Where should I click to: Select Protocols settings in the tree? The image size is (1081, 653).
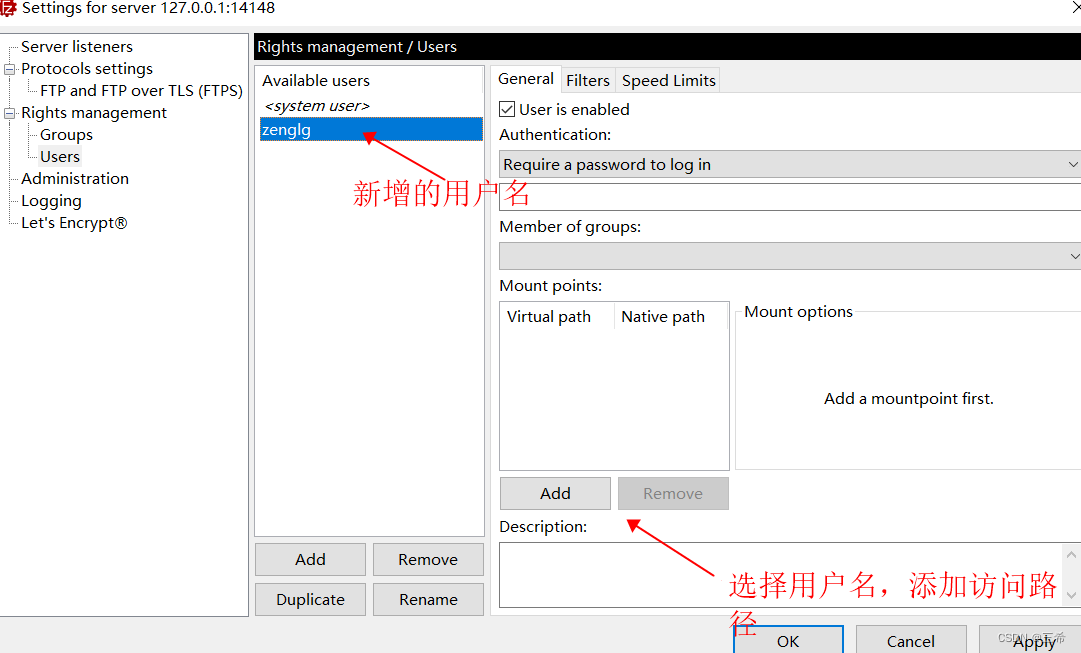tap(87, 69)
